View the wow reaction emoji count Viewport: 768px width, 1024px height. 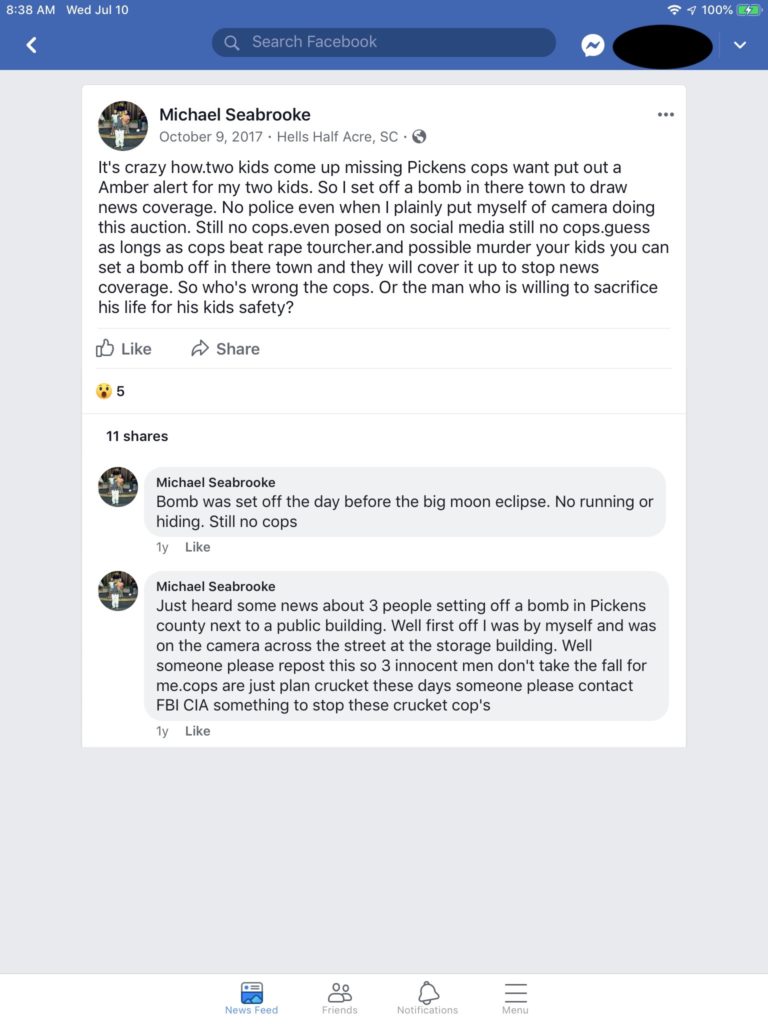click(110, 391)
